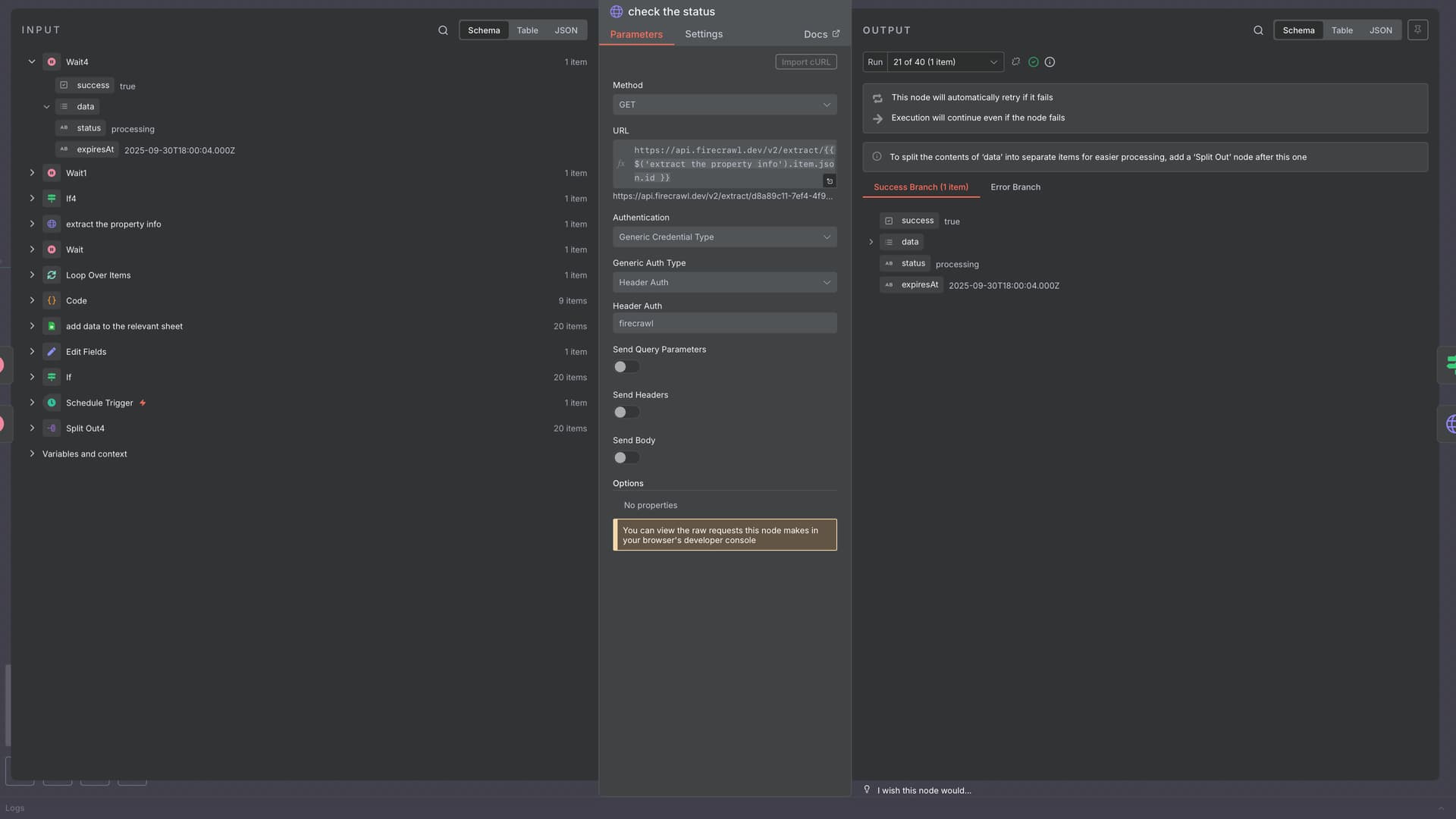This screenshot has height=819, width=1456.
Task: Click the pin output data icon
Action: pos(1417,30)
